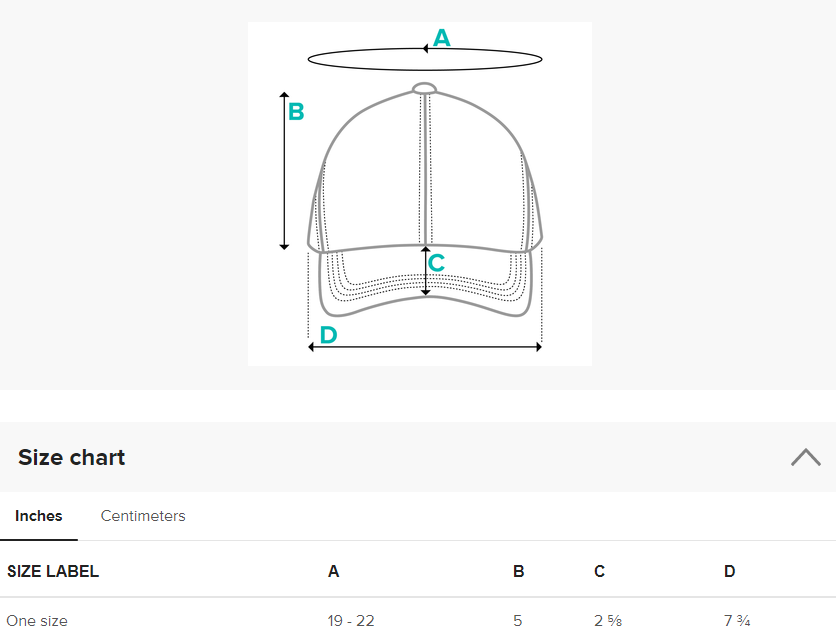Click the vertical B height arrow
The height and width of the screenshot is (636, 836).
[284, 171]
